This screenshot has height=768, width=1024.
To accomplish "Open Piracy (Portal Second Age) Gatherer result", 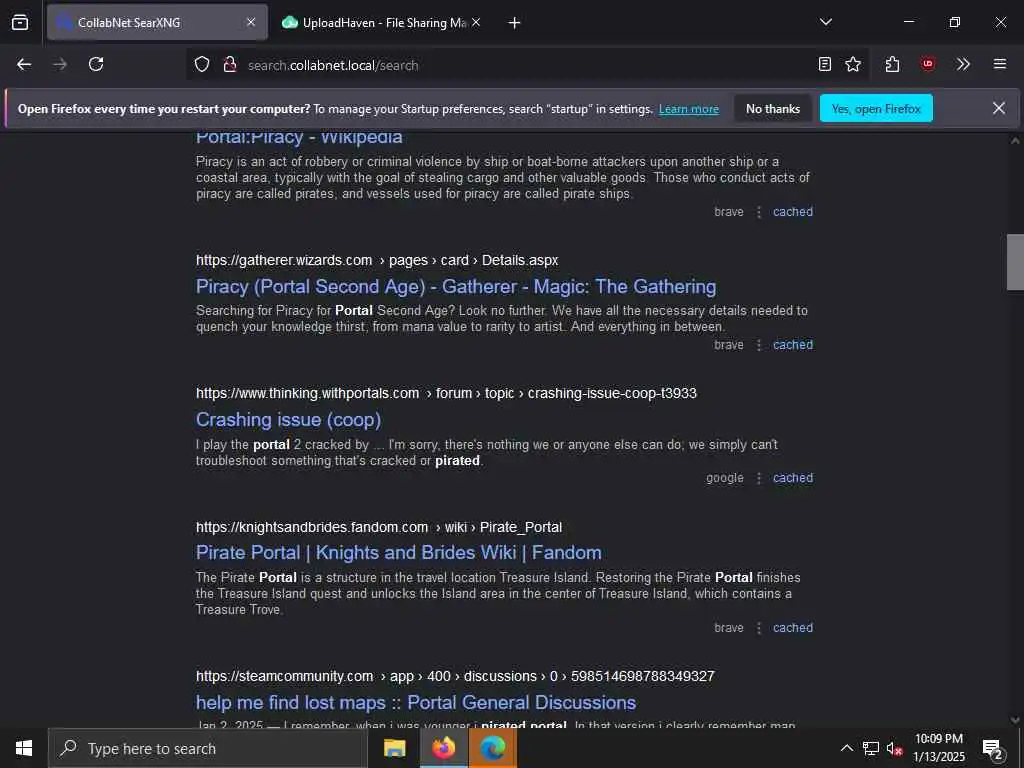I will tap(456, 287).
